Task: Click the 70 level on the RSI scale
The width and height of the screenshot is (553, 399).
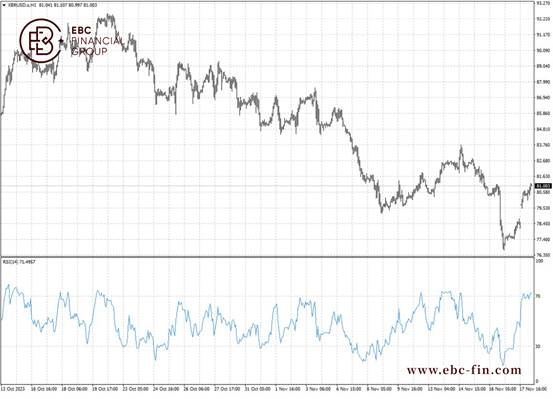Action: point(538,296)
